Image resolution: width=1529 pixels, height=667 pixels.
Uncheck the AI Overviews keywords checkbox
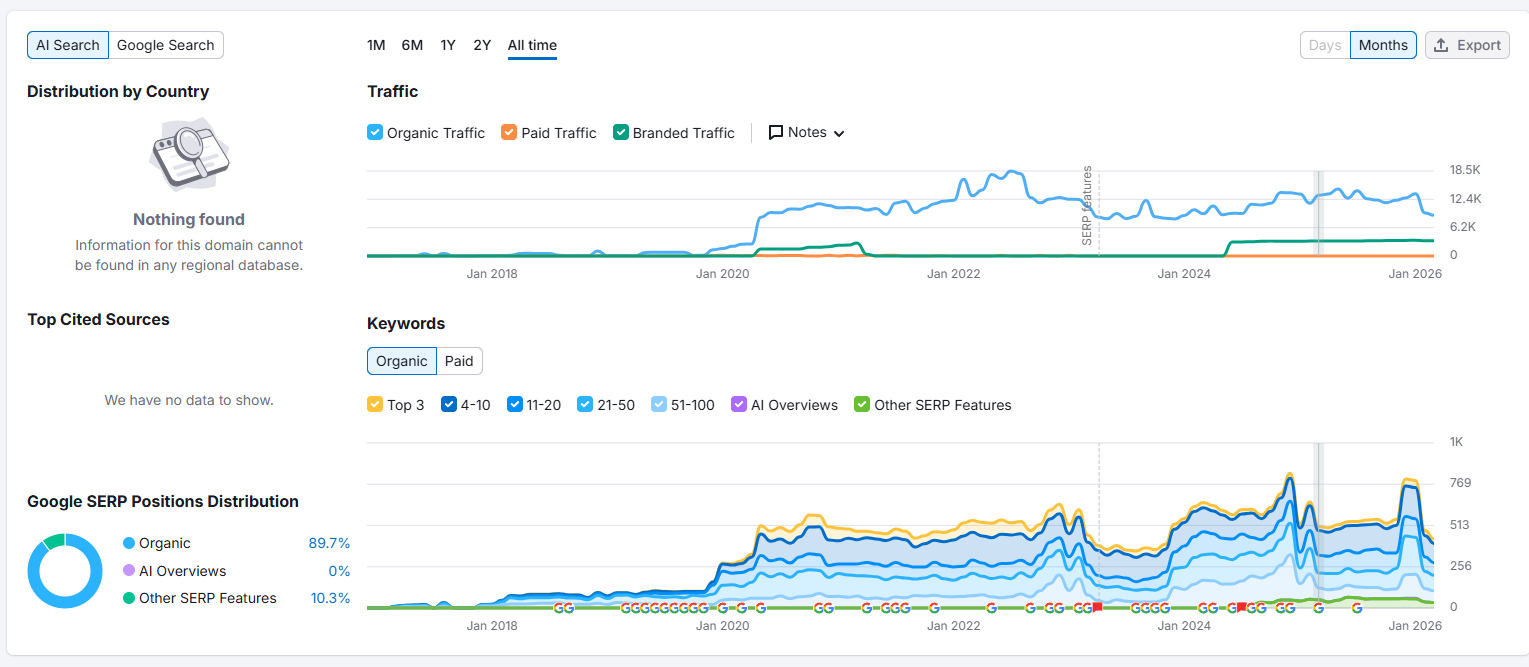coord(739,405)
